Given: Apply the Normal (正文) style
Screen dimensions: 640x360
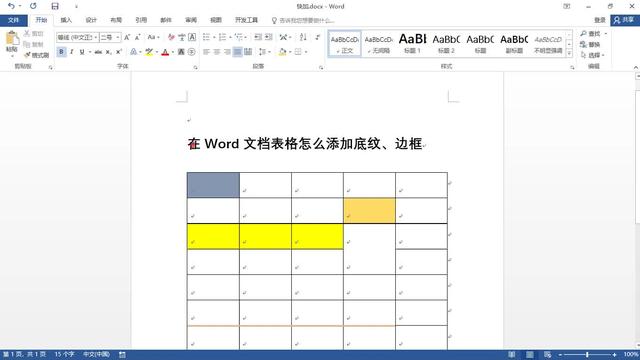Looking at the screenshot, I should point(344,44).
